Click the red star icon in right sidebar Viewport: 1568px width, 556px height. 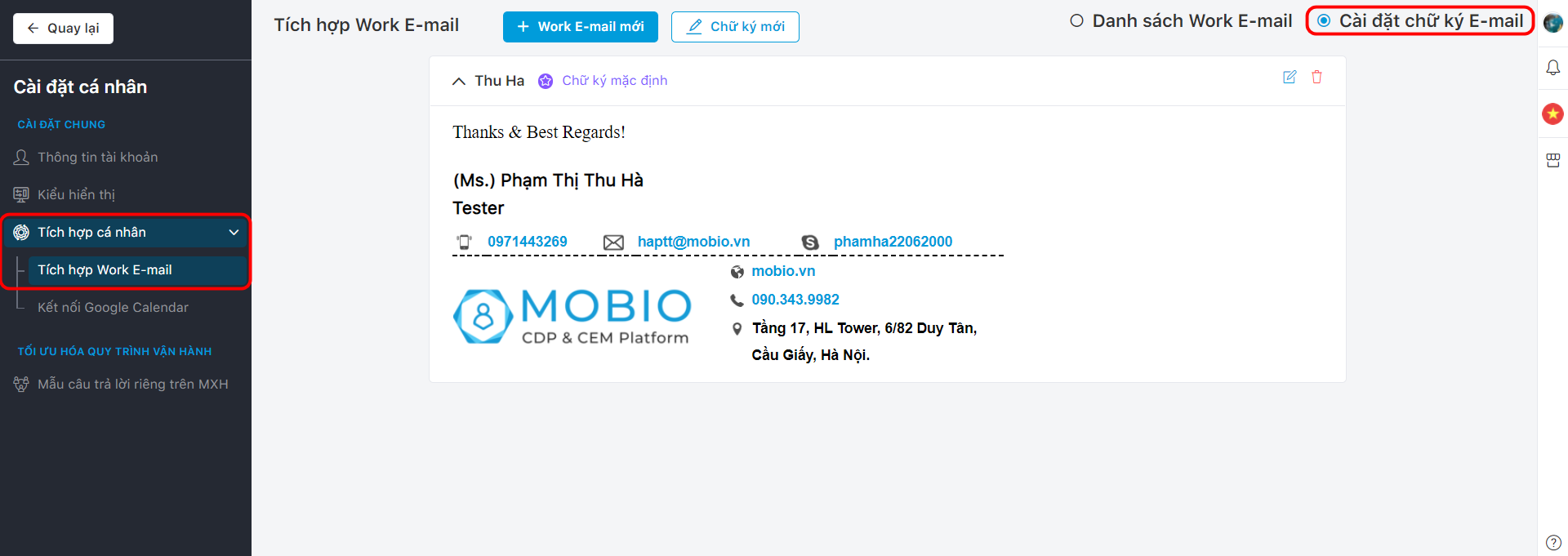click(1552, 113)
